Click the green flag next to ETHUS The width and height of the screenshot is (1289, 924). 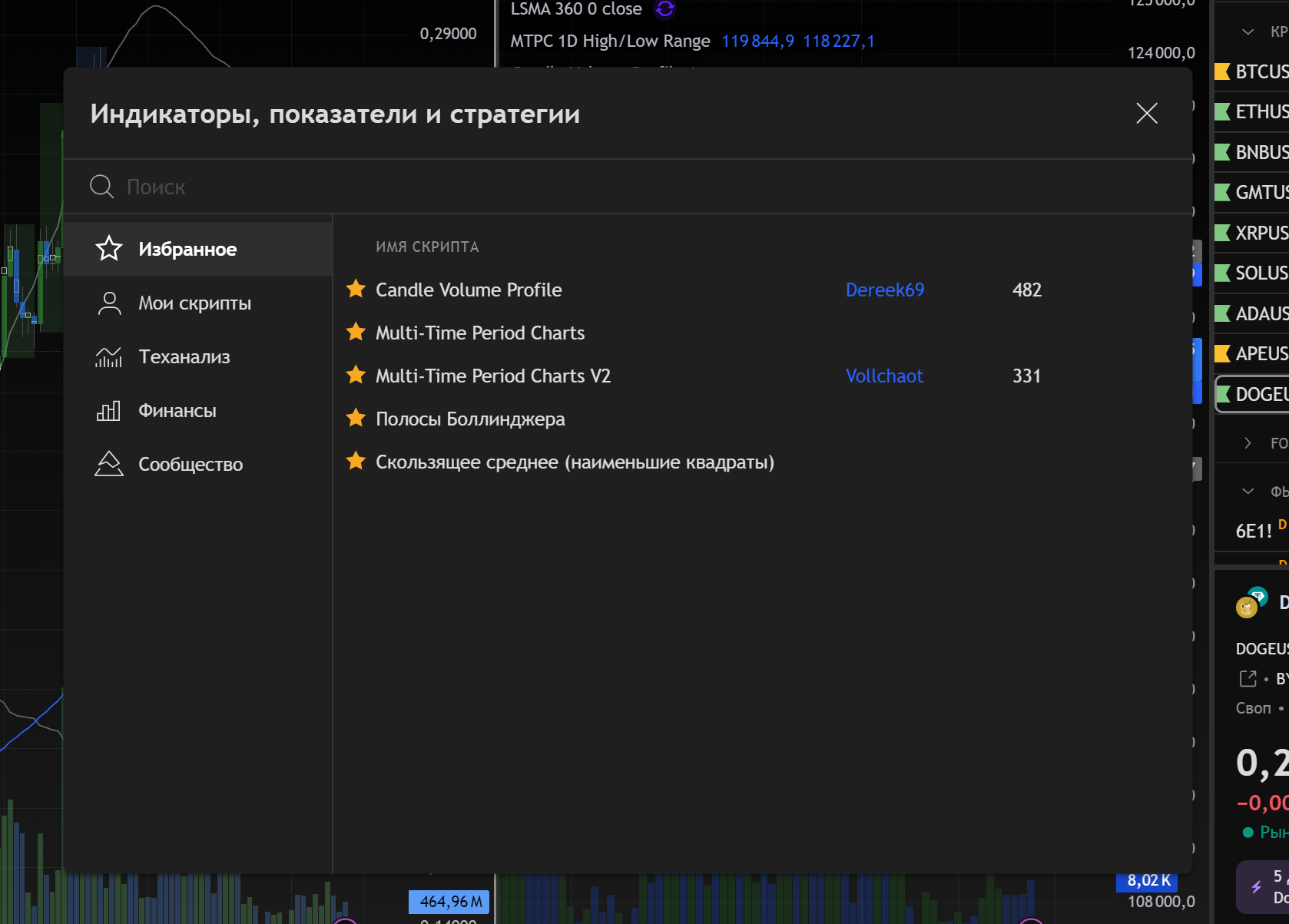[1222, 111]
